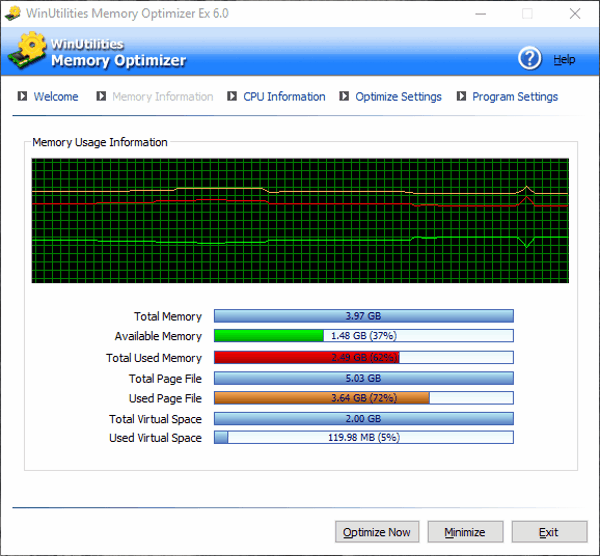Click the arrow icon beside Optimize Settings
Viewport: 600px width, 556px height.
click(x=344, y=96)
